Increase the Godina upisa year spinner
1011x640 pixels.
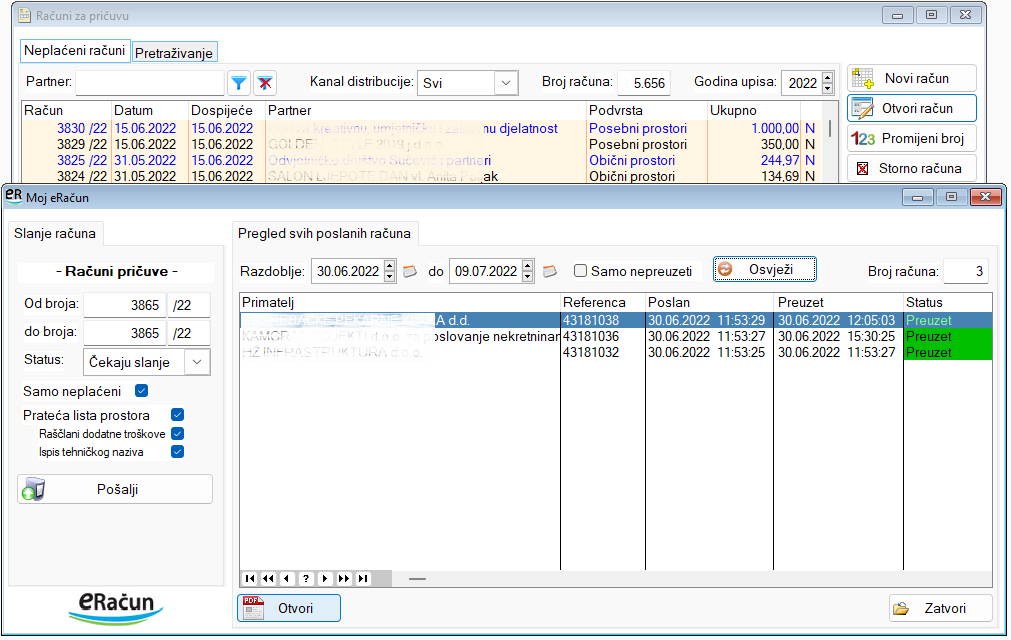[827, 78]
